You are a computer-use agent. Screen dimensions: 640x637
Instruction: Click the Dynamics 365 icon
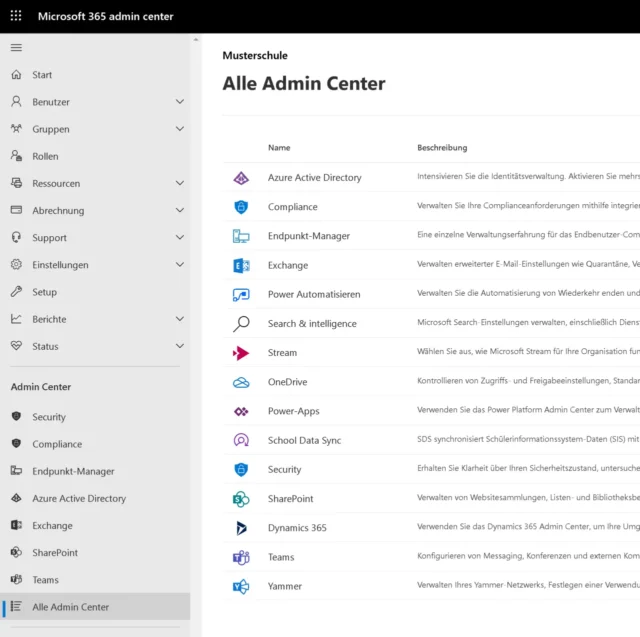241,528
